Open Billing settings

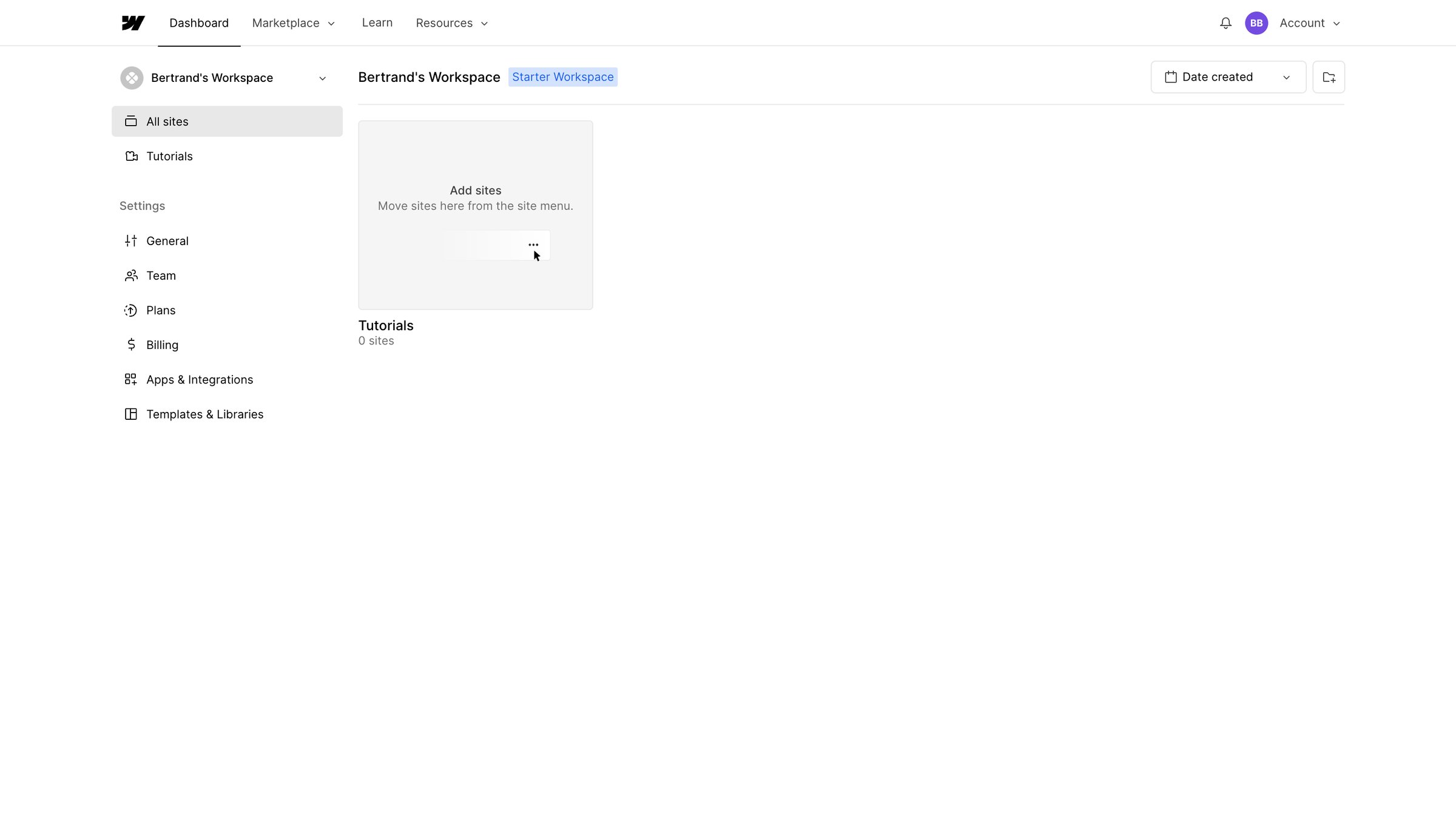pyautogui.click(x=227, y=345)
